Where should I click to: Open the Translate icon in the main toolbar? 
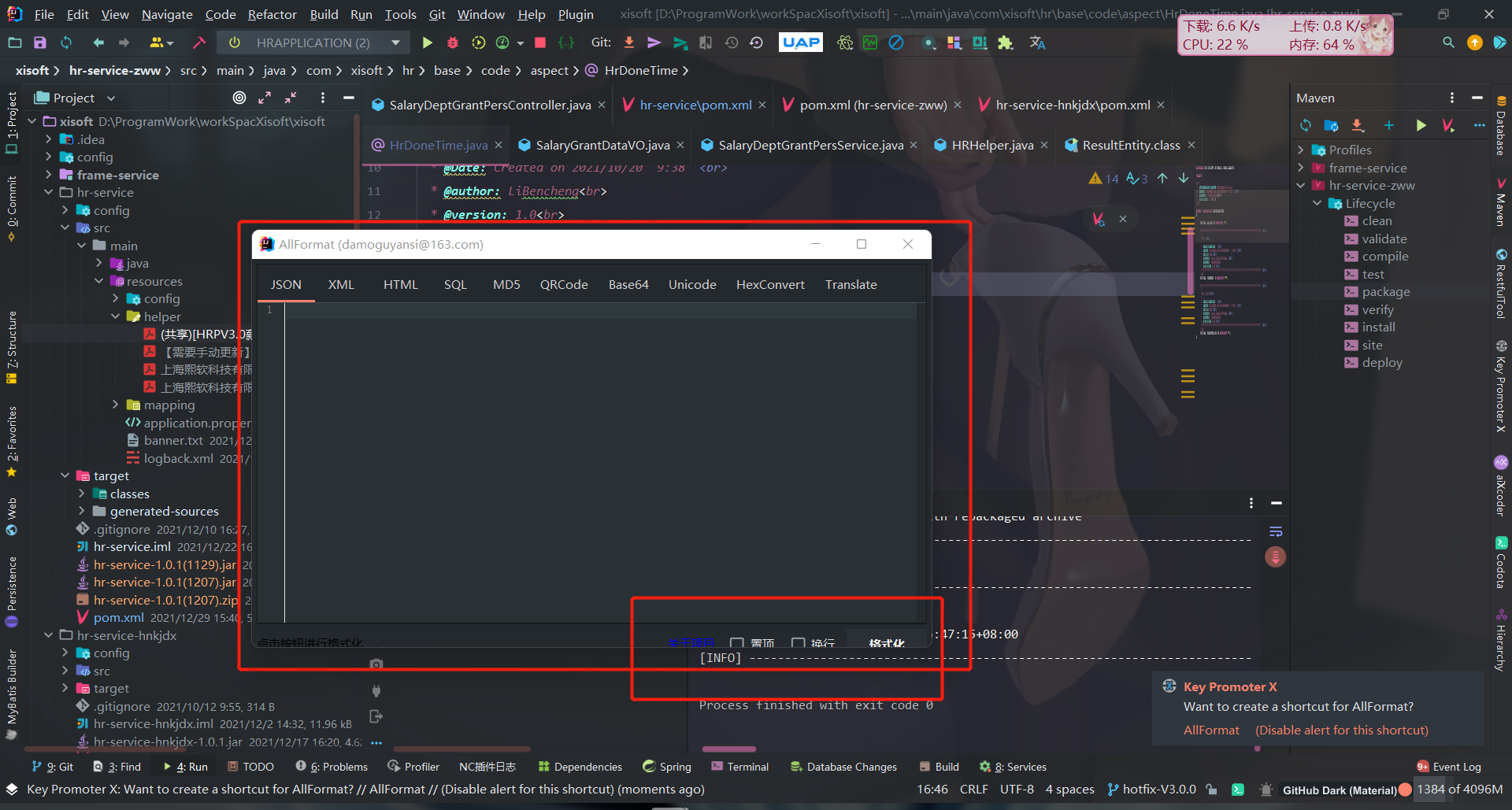pyautogui.click(x=1037, y=43)
